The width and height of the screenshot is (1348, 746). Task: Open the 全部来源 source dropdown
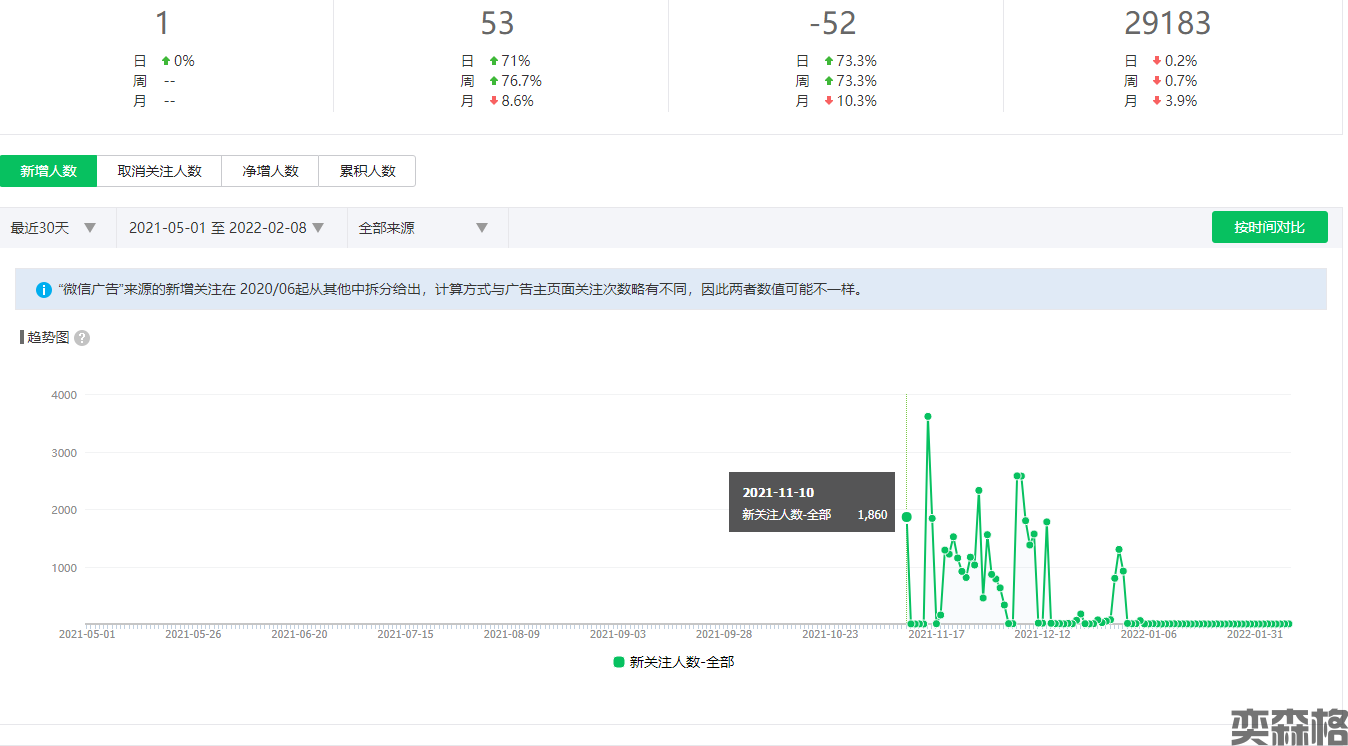[423, 228]
